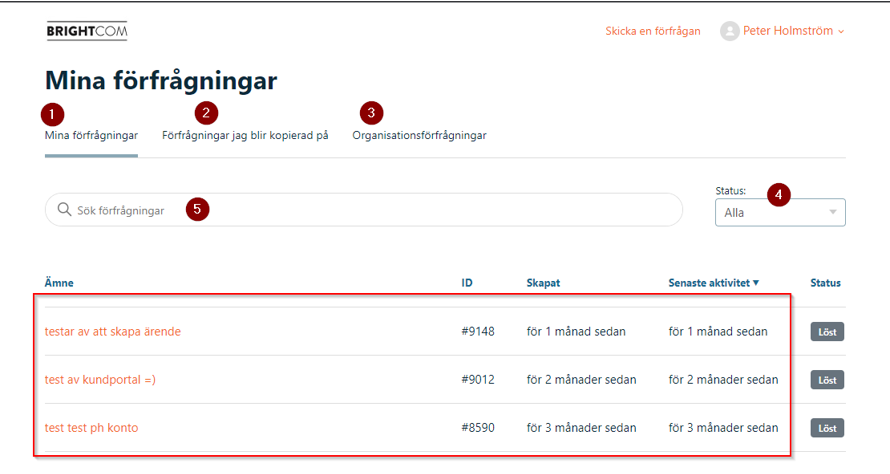
Task: Click red marker number 2
Action: 207,112
